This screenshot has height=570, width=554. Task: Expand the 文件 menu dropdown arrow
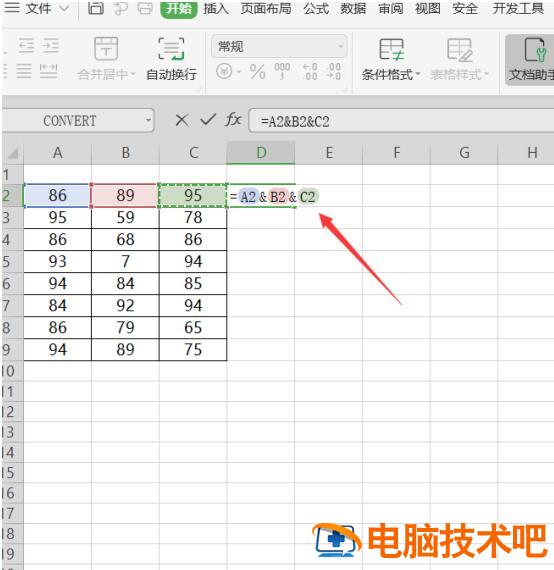(64, 8)
